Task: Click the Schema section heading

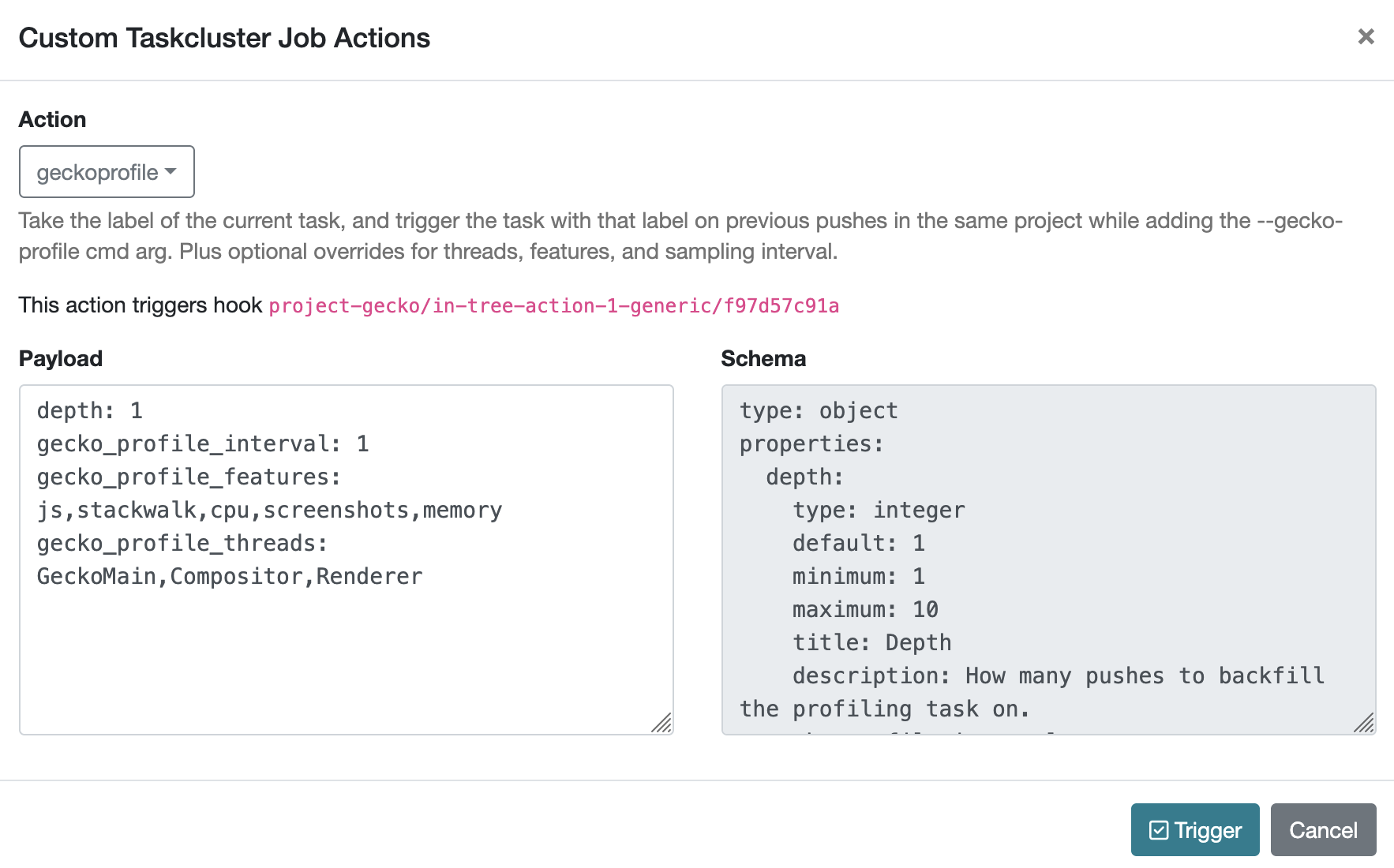Action: 763,358
